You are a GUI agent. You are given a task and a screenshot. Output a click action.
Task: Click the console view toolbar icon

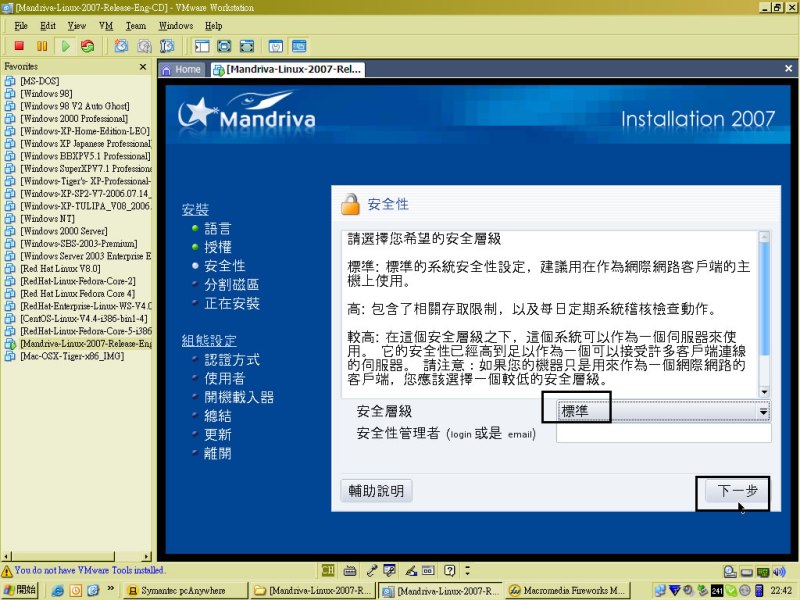pos(299,46)
